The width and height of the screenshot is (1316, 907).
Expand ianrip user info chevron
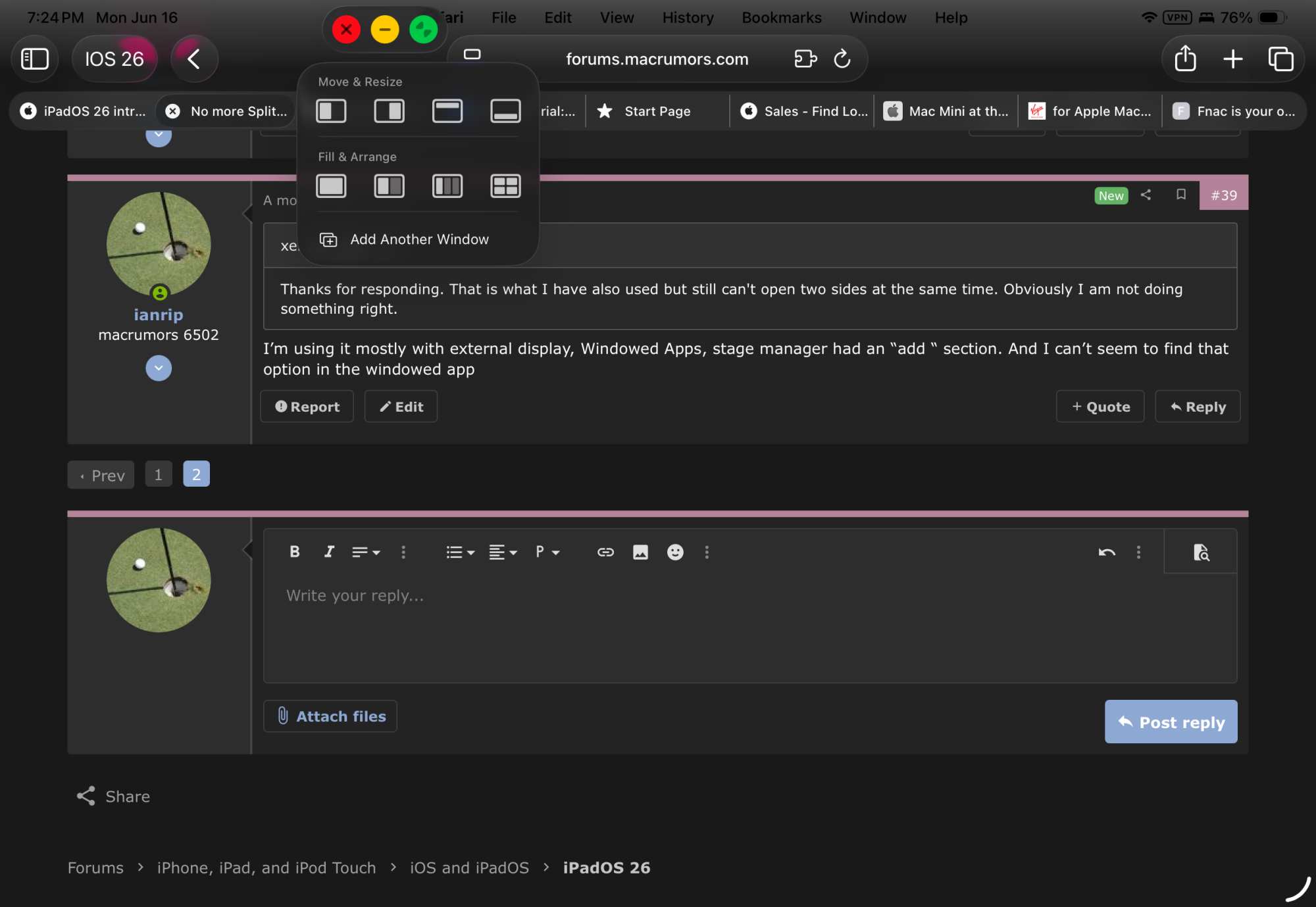coord(159,368)
